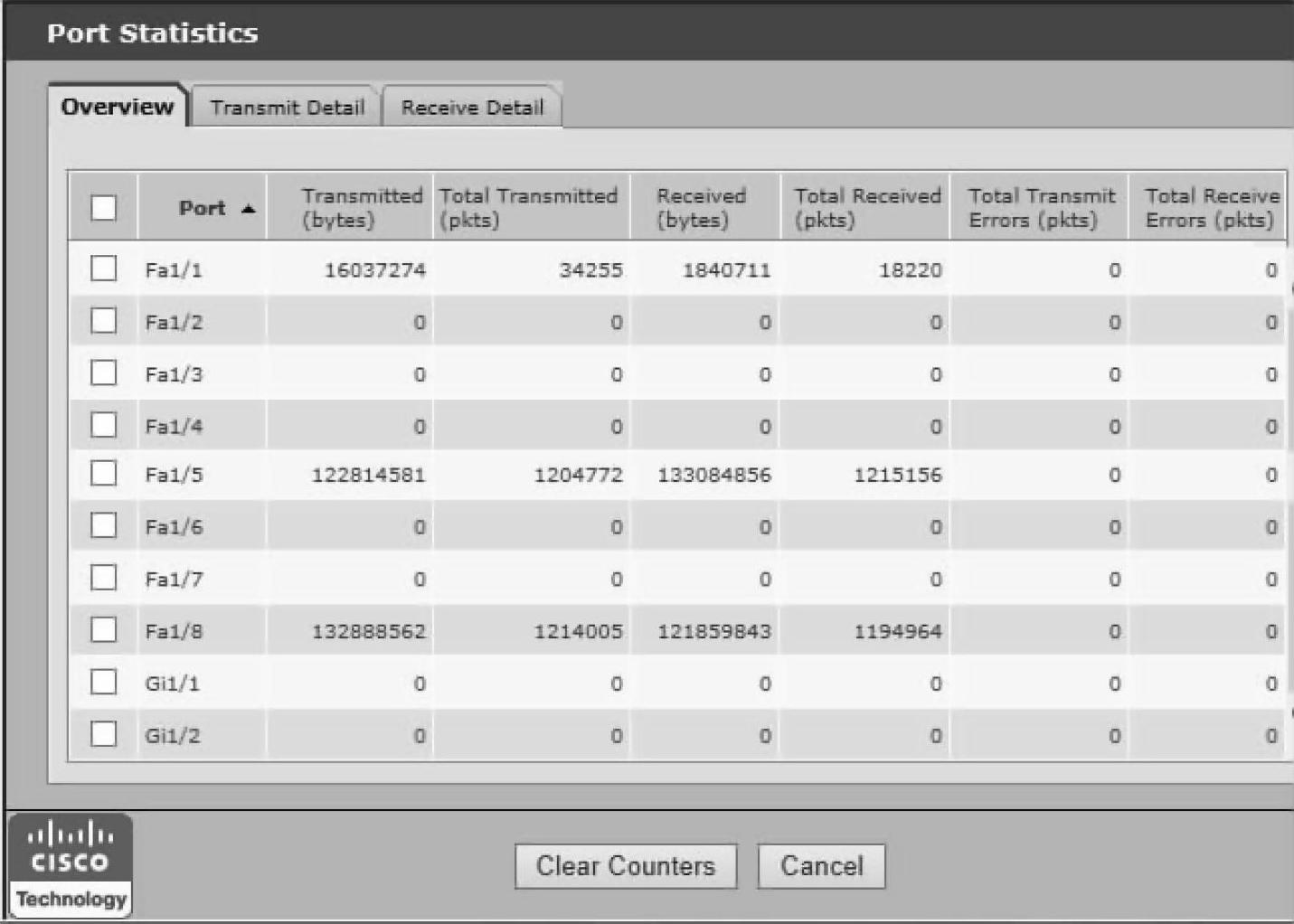Click received bytes value 1840711
The image size is (1294, 924).
(726, 270)
